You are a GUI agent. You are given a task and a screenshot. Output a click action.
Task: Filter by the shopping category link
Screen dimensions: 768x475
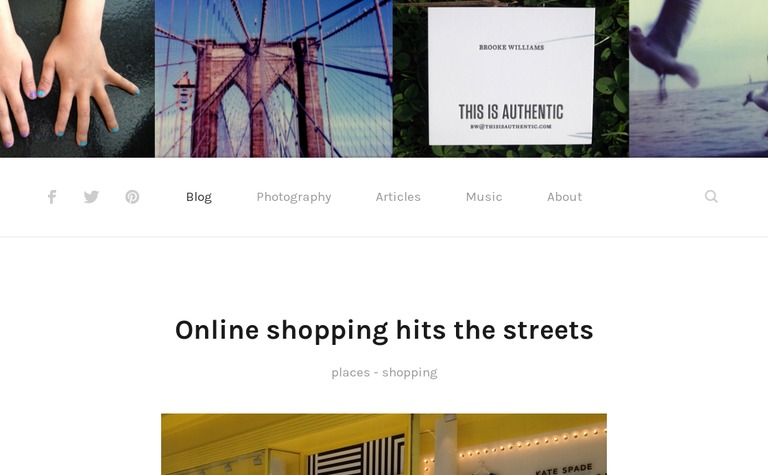409,373
